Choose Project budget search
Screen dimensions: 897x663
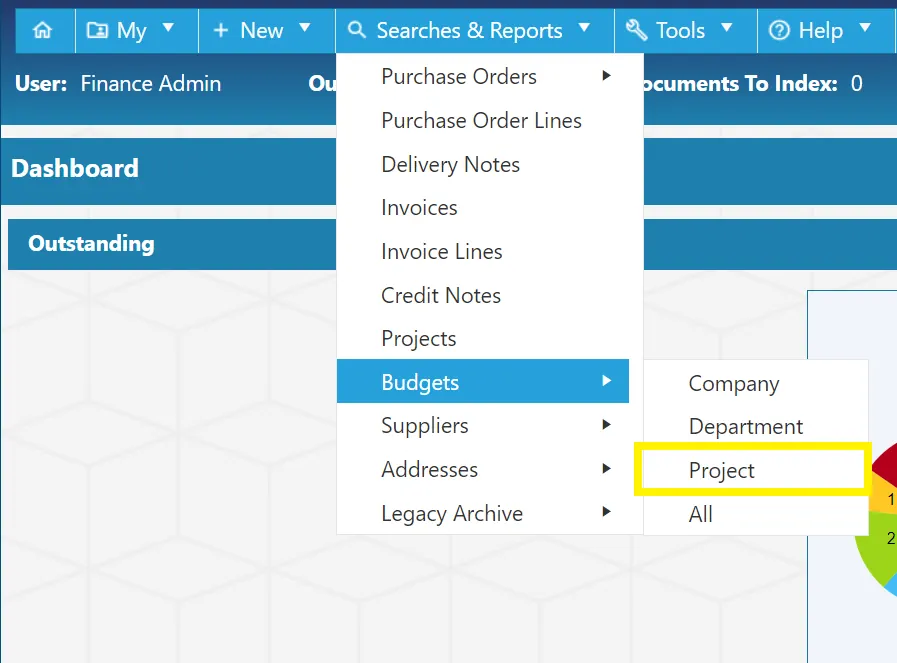coord(753,470)
